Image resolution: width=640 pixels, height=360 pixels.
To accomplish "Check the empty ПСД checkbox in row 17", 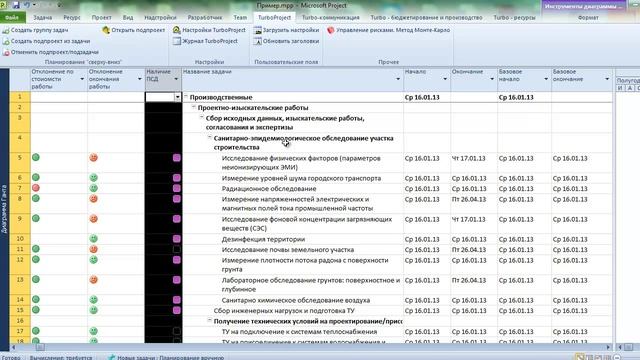I will click(177, 331).
